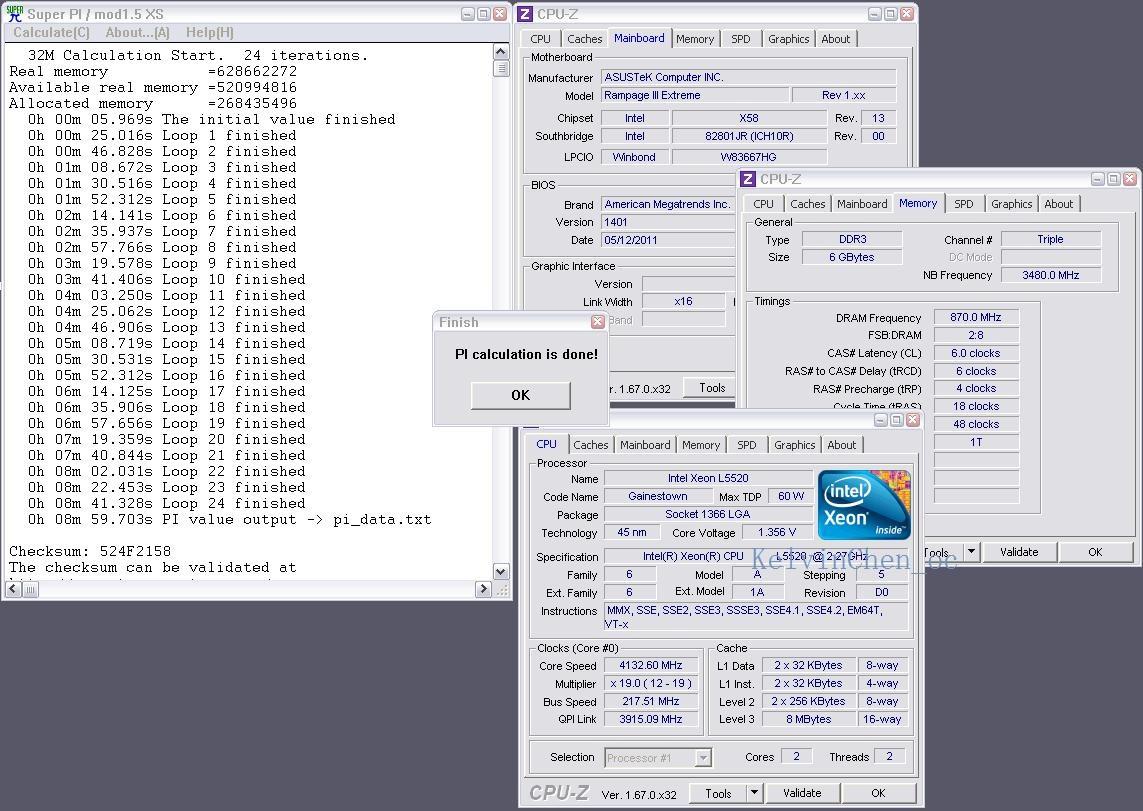Click DRAM Frequency value 870.0 MHz
This screenshot has width=1143, height=811.
click(x=975, y=318)
